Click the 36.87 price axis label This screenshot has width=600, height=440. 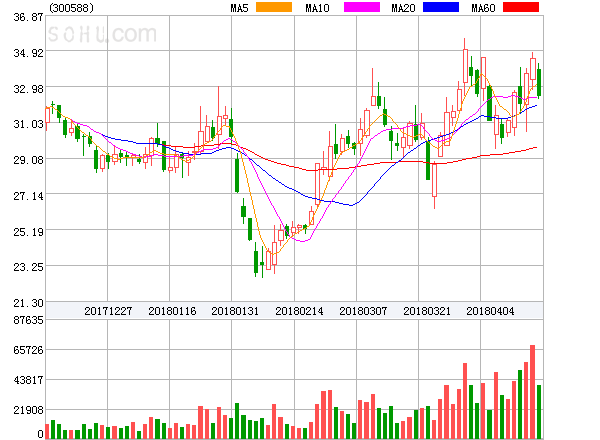[28, 17]
